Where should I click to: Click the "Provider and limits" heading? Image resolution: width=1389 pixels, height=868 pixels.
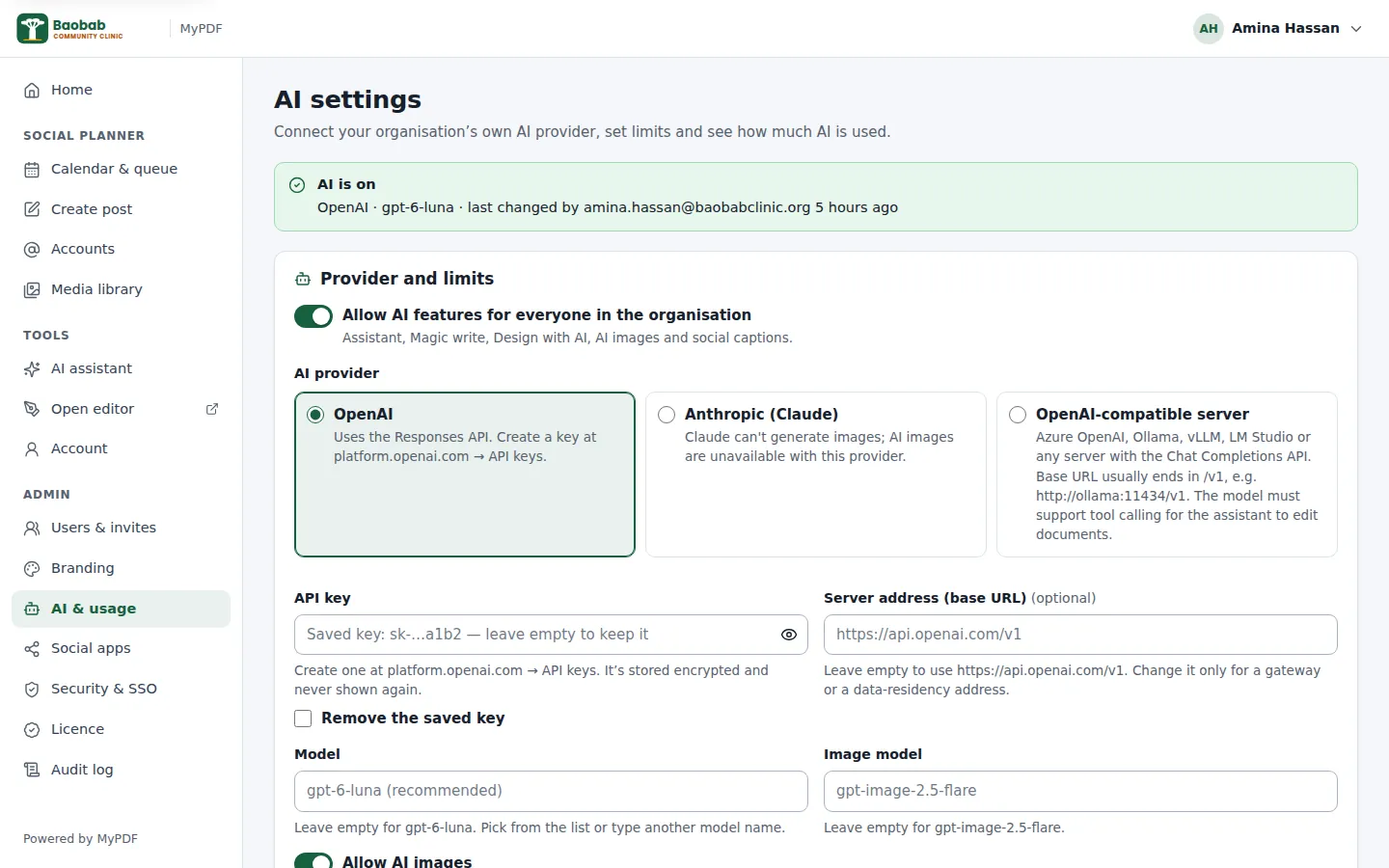coord(407,279)
